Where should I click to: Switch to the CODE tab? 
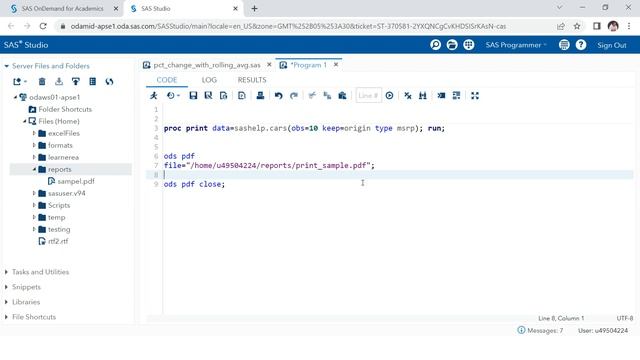click(167, 80)
